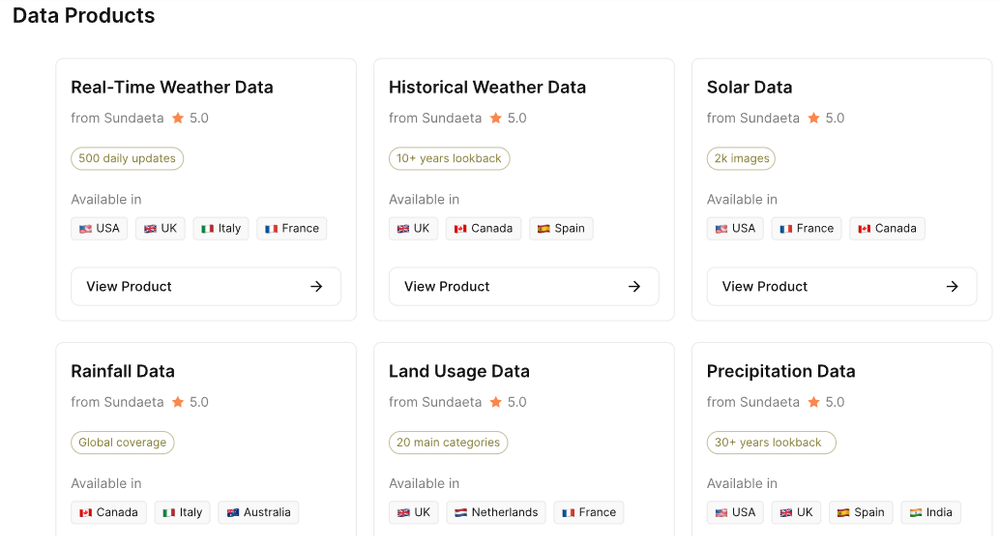Image resolution: width=1000 pixels, height=536 pixels.
Task: Click the arrow icon on Historical Weather Data card
Action: 634,286
